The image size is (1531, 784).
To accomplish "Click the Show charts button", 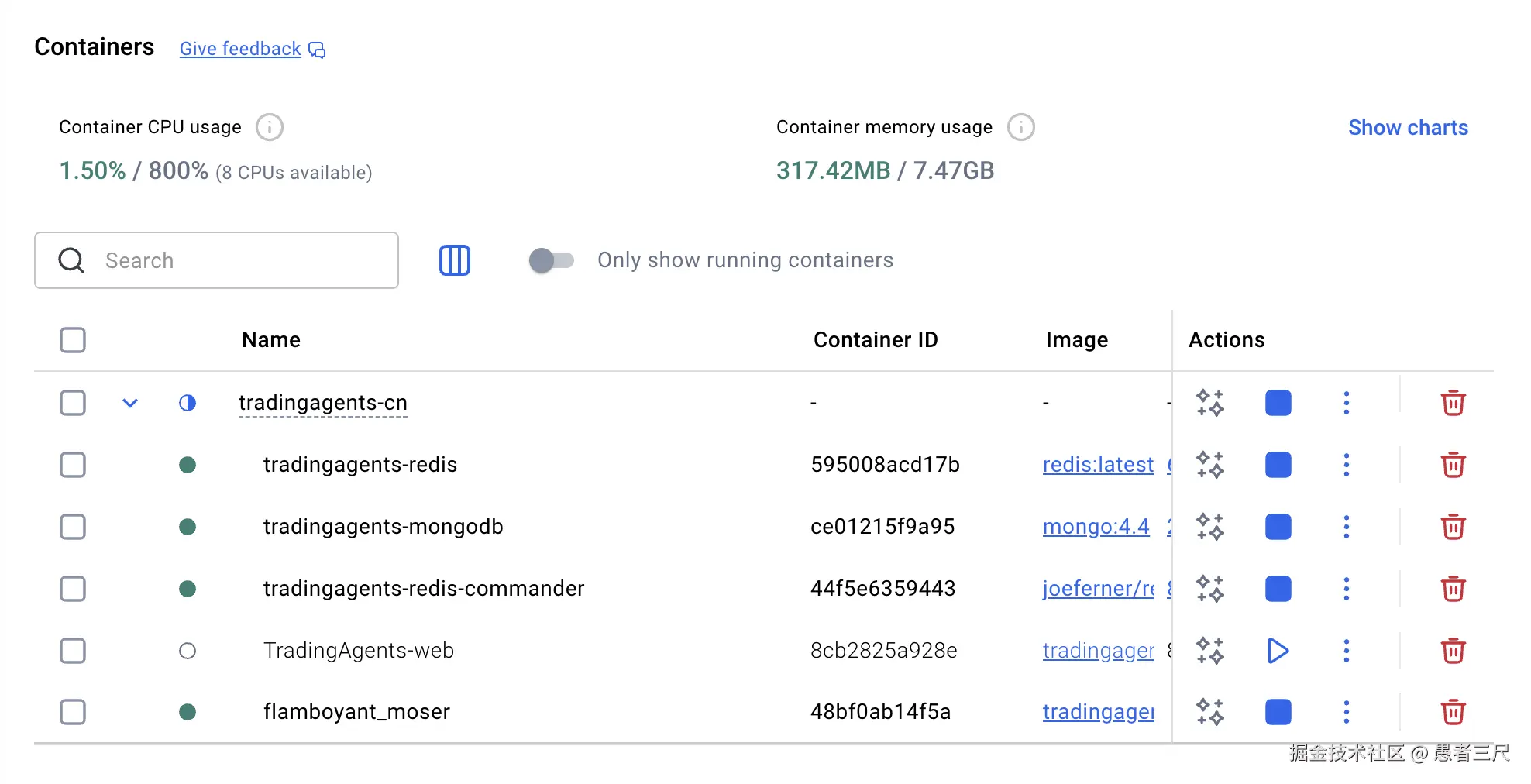I will (x=1408, y=128).
